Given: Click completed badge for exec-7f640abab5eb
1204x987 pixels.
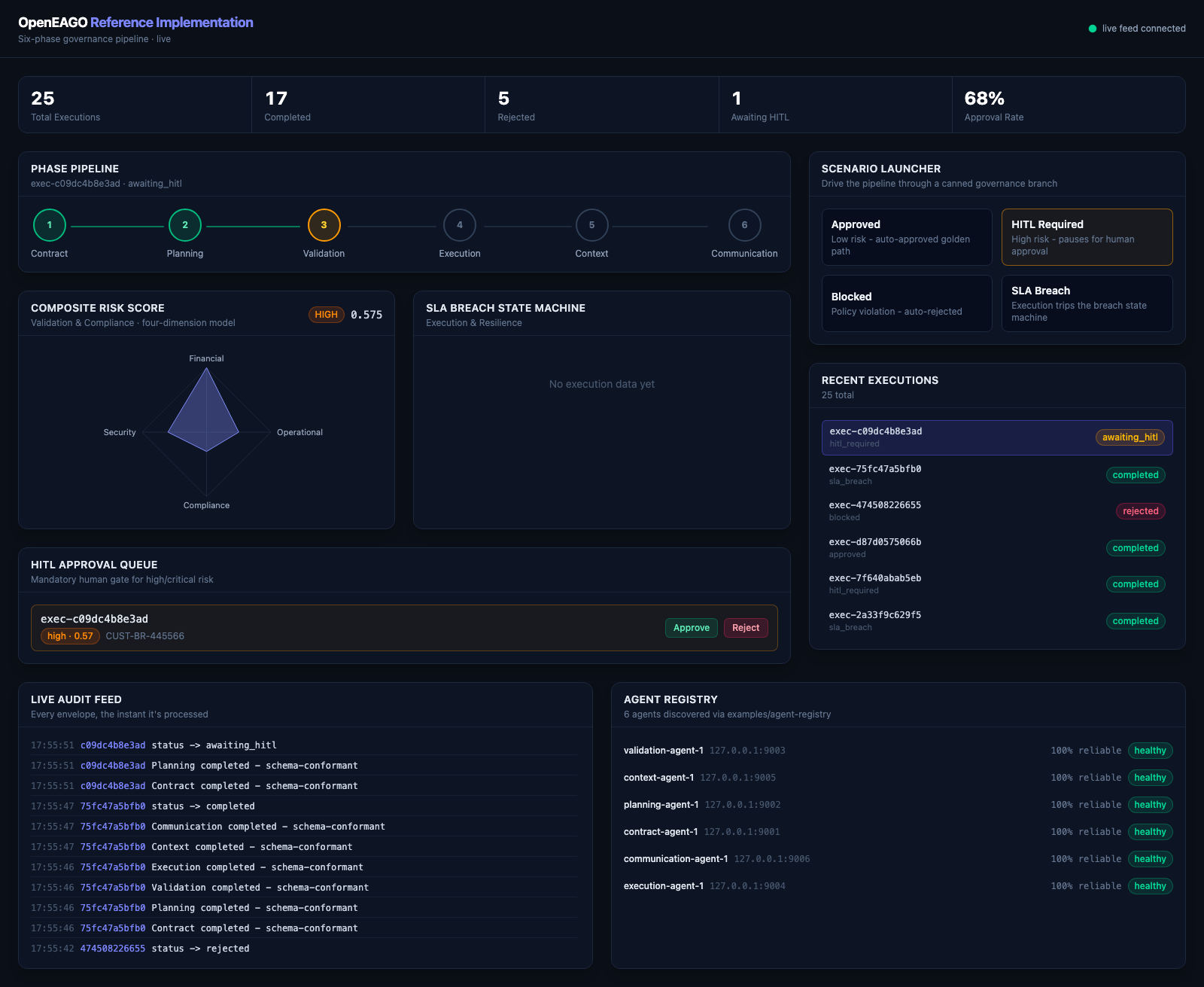Looking at the screenshot, I should coord(1136,584).
